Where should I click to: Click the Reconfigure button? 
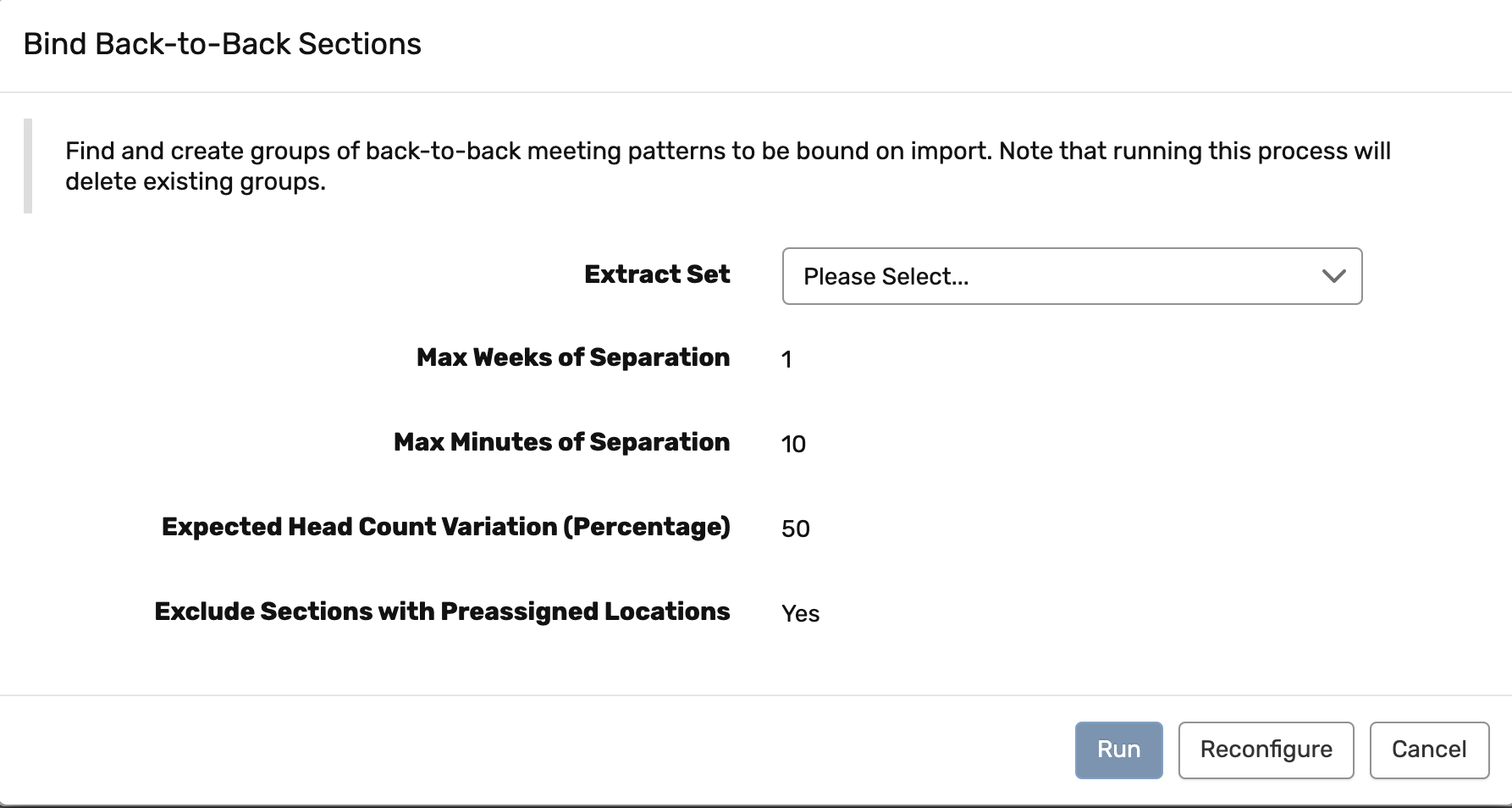point(1266,750)
